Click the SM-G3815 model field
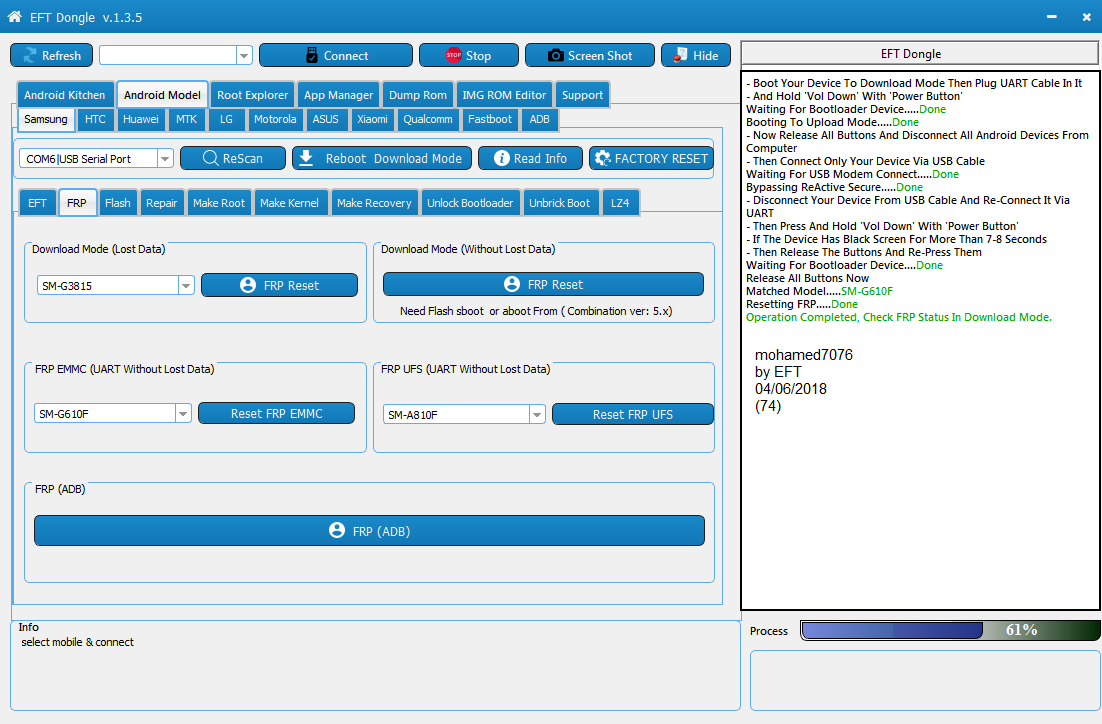The image size is (1102, 724). (x=115, y=285)
